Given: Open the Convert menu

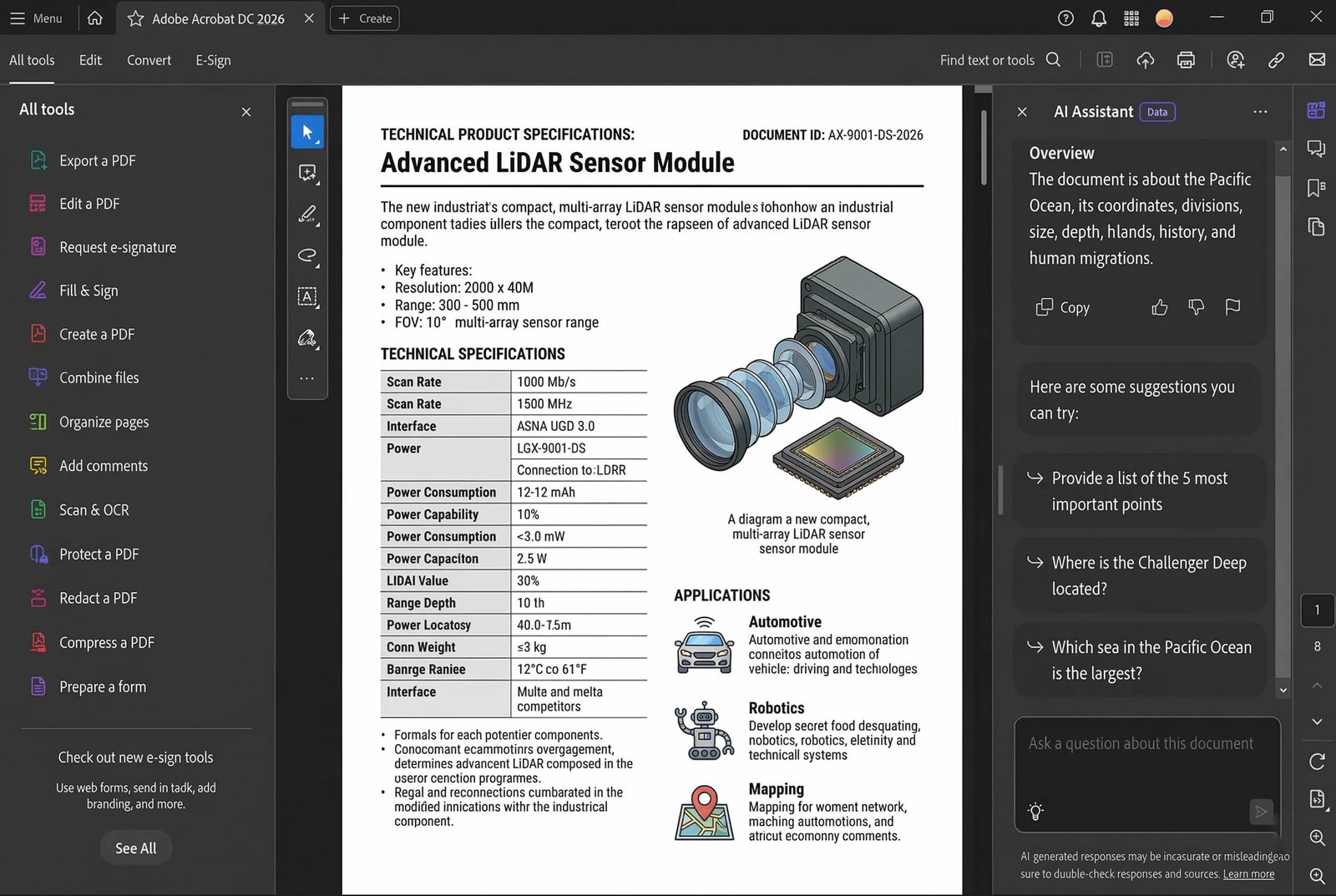Looking at the screenshot, I should (149, 59).
